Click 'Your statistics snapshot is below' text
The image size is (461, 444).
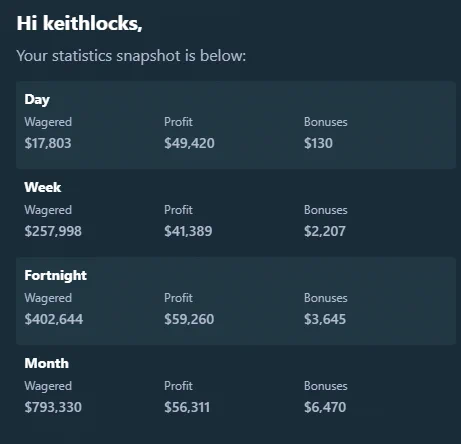pos(131,56)
